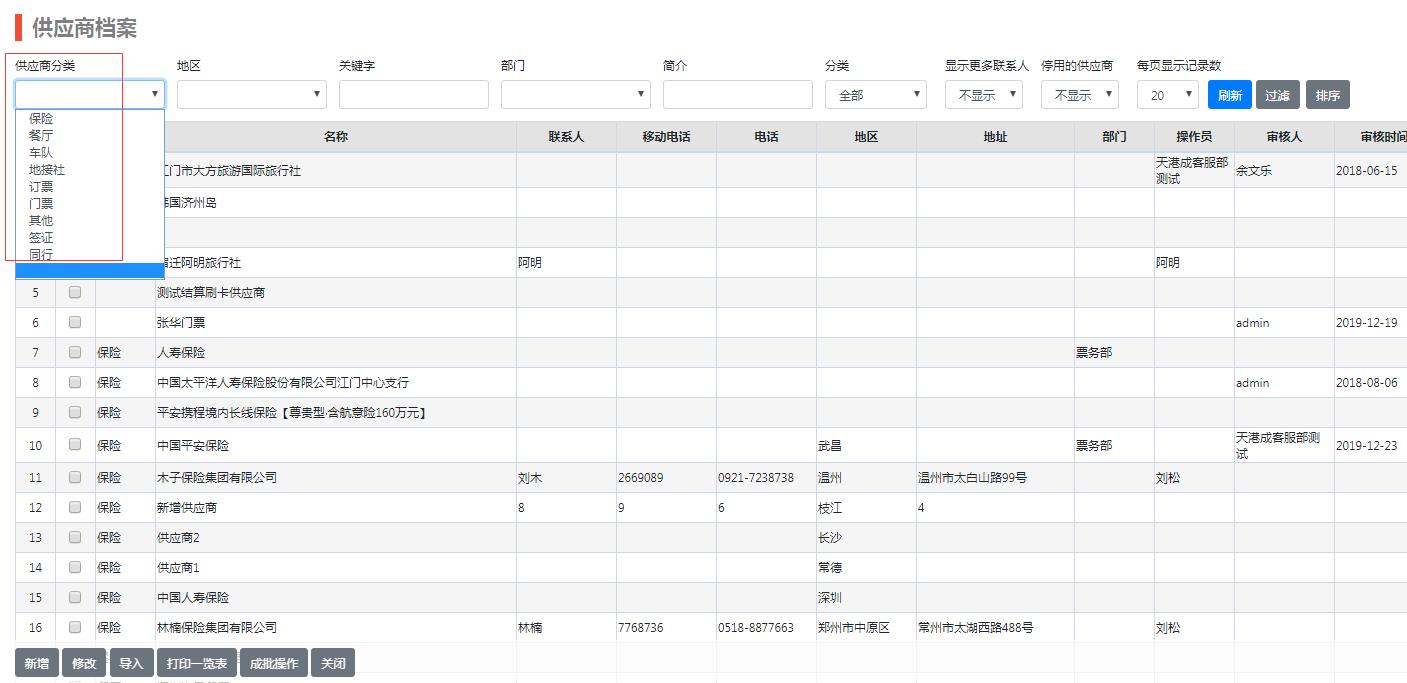The width and height of the screenshot is (1407, 683).
Task: Toggle checkbox for row 15 中国人寿保险
Action: (x=75, y=597)
